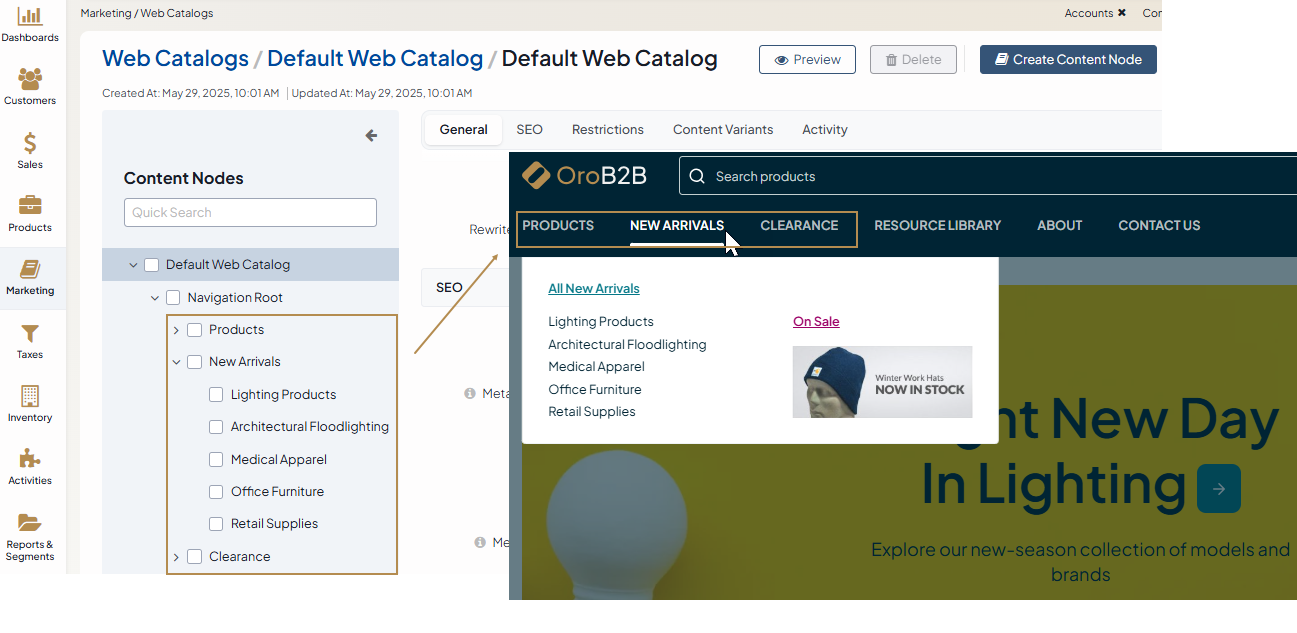Click the OroB2B storefront logo
Viewport: 1297px width, 633px height.
(585, 176)
